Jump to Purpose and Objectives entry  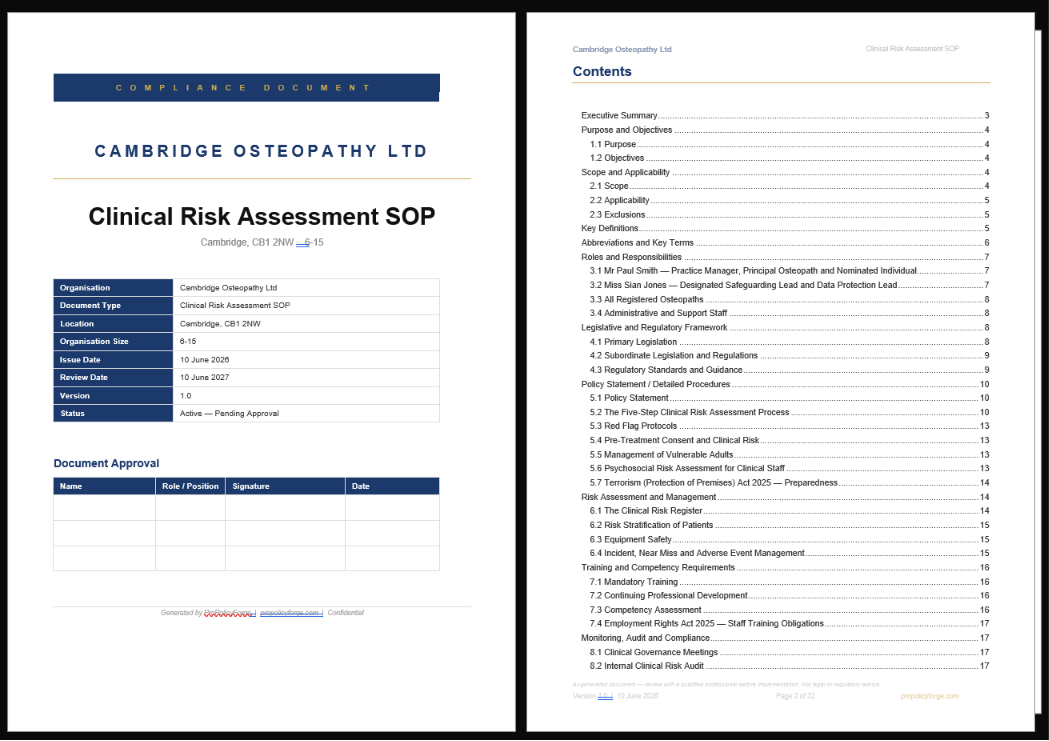click(785, 130)
